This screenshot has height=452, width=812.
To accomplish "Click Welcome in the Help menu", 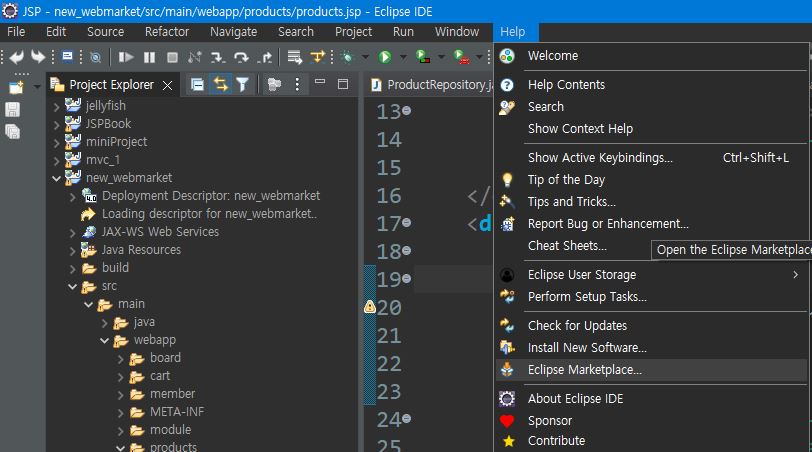I will 651,55.
